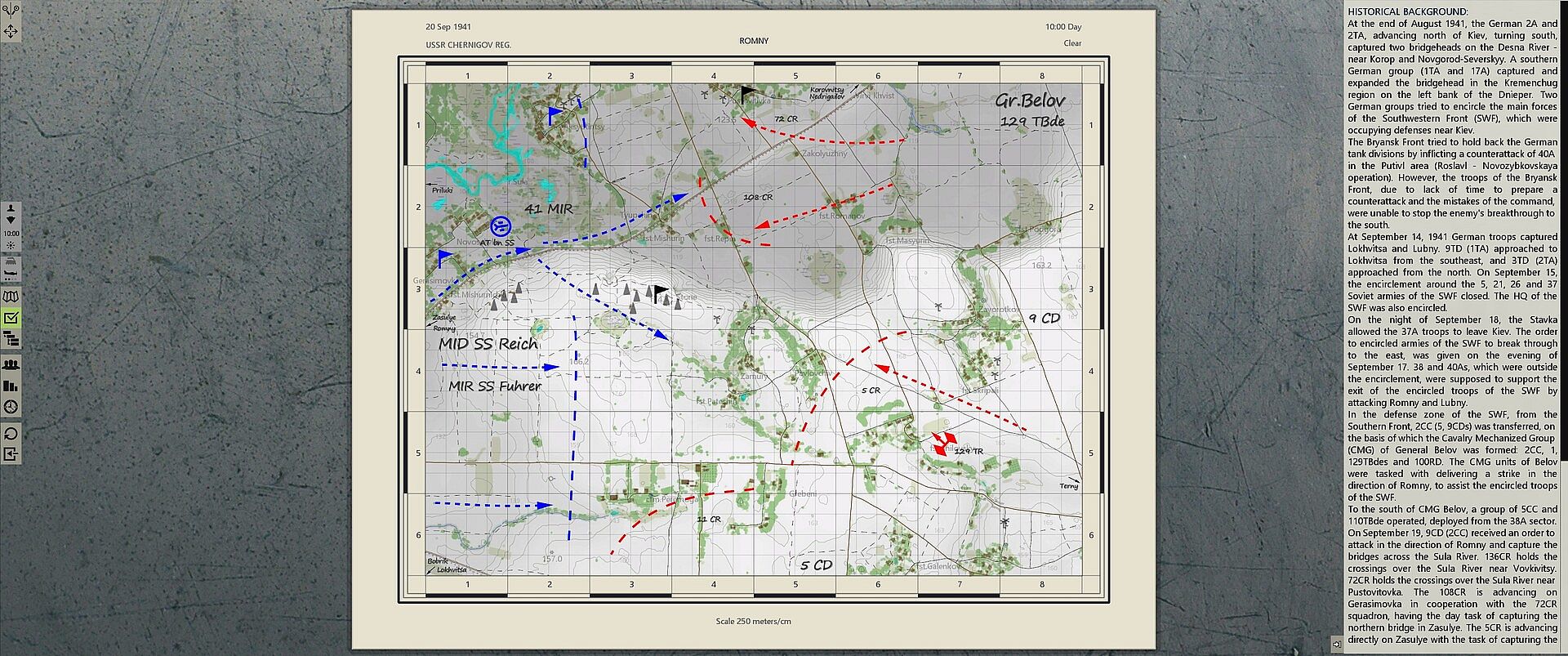Click the person silhouette icon above the clock
1568x656 pixels.
coord(11,209)
